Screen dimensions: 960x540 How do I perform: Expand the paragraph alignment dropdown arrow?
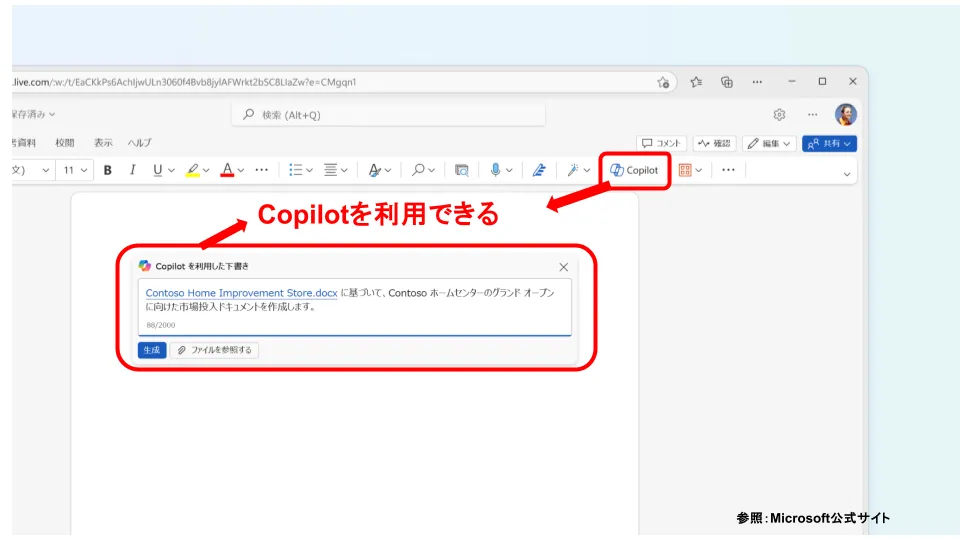343,170
